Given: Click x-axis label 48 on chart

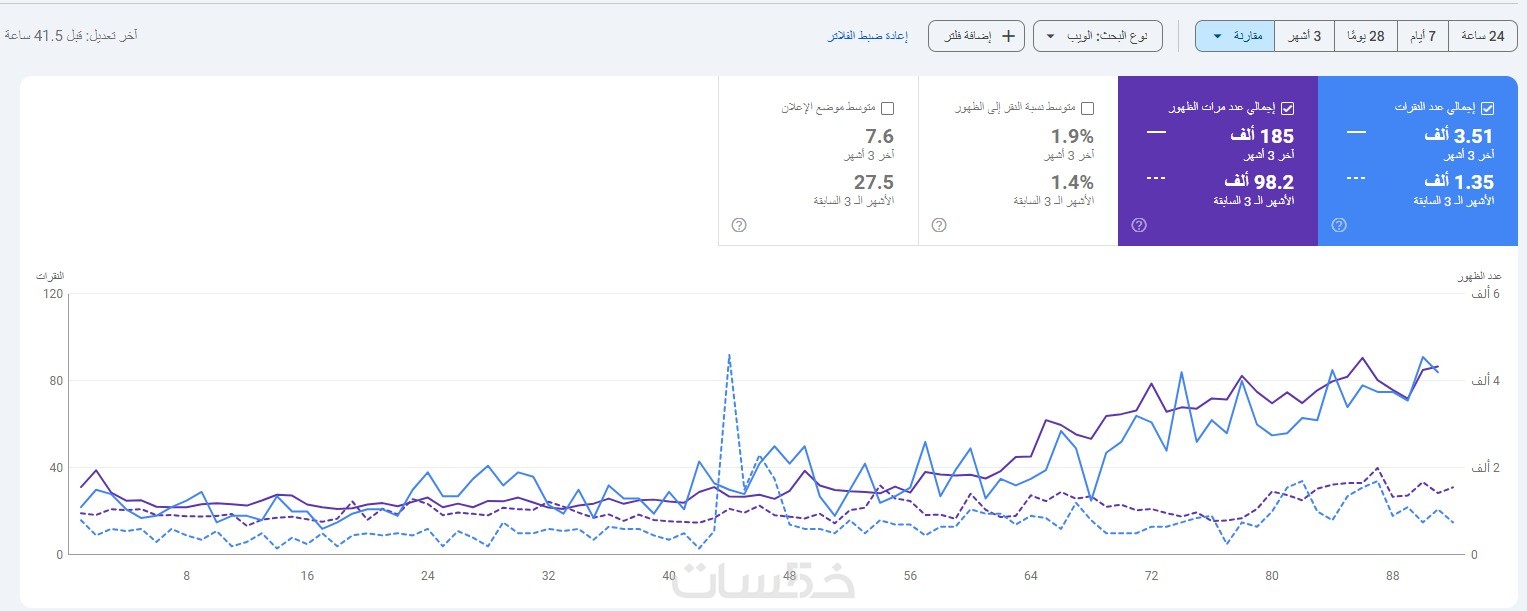Looking at the screenshot, I should (790, 576).
